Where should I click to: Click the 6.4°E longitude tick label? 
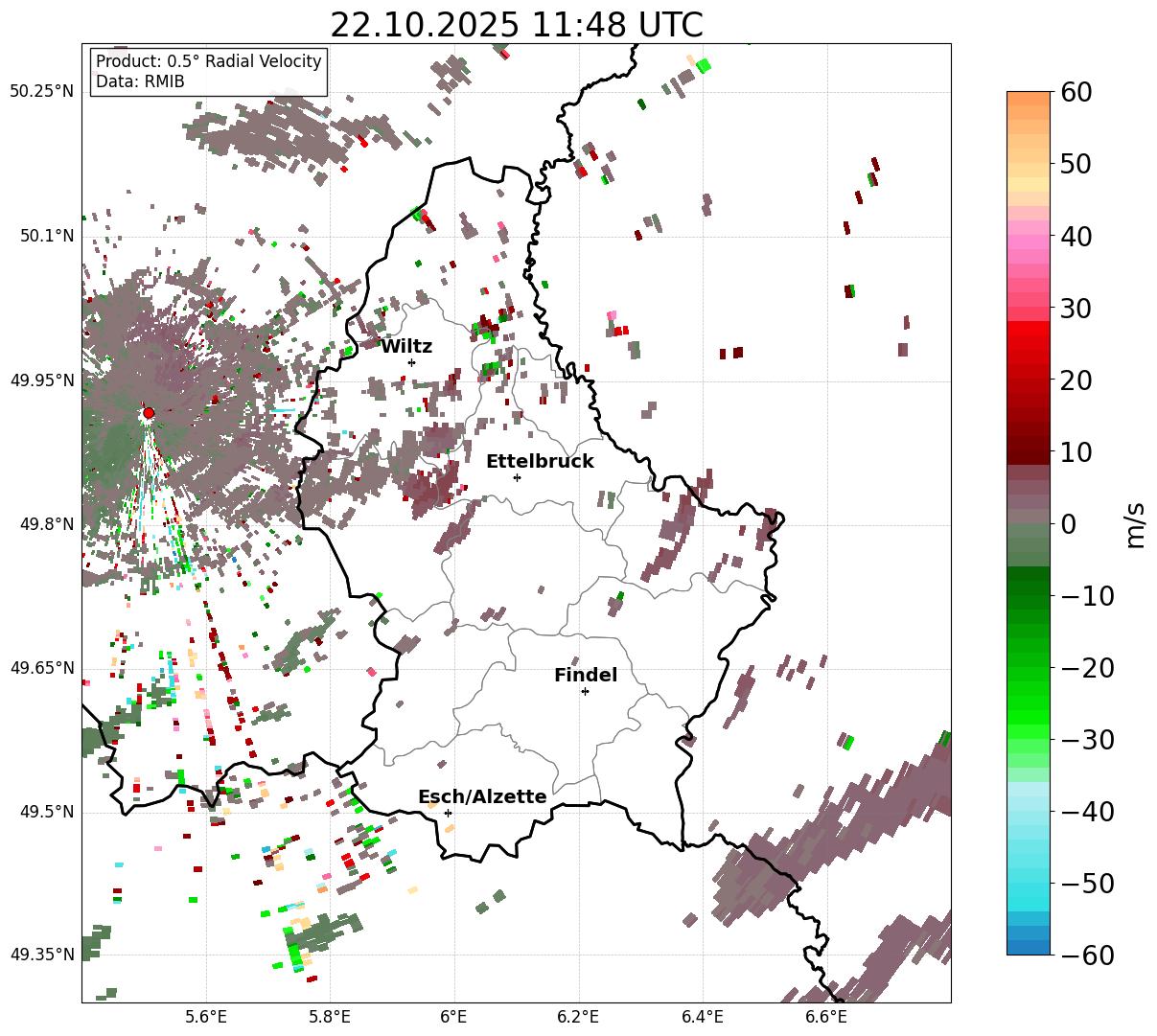click(x=702, y=1017)
